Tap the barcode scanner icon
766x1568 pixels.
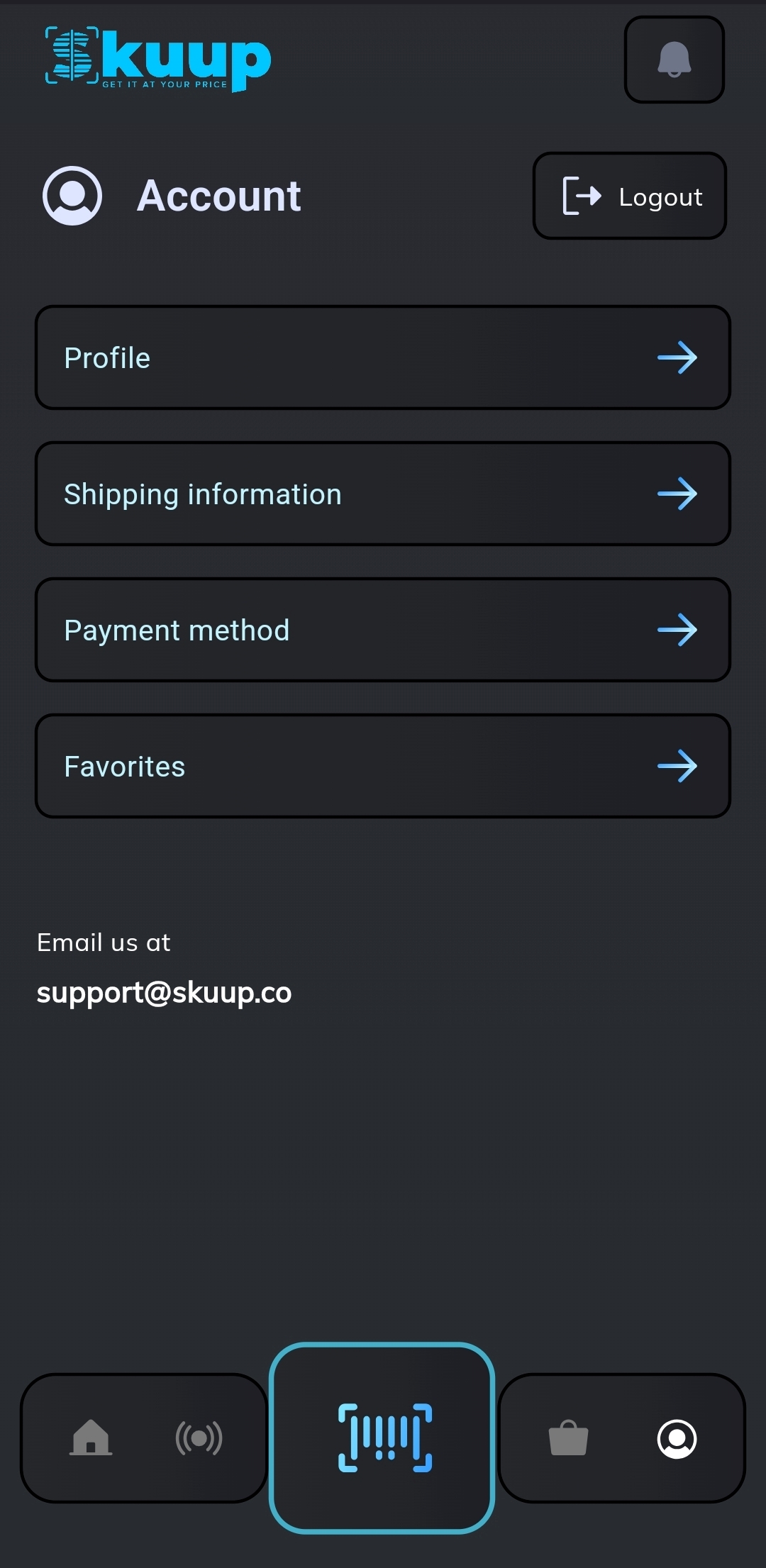(383, 1438)
